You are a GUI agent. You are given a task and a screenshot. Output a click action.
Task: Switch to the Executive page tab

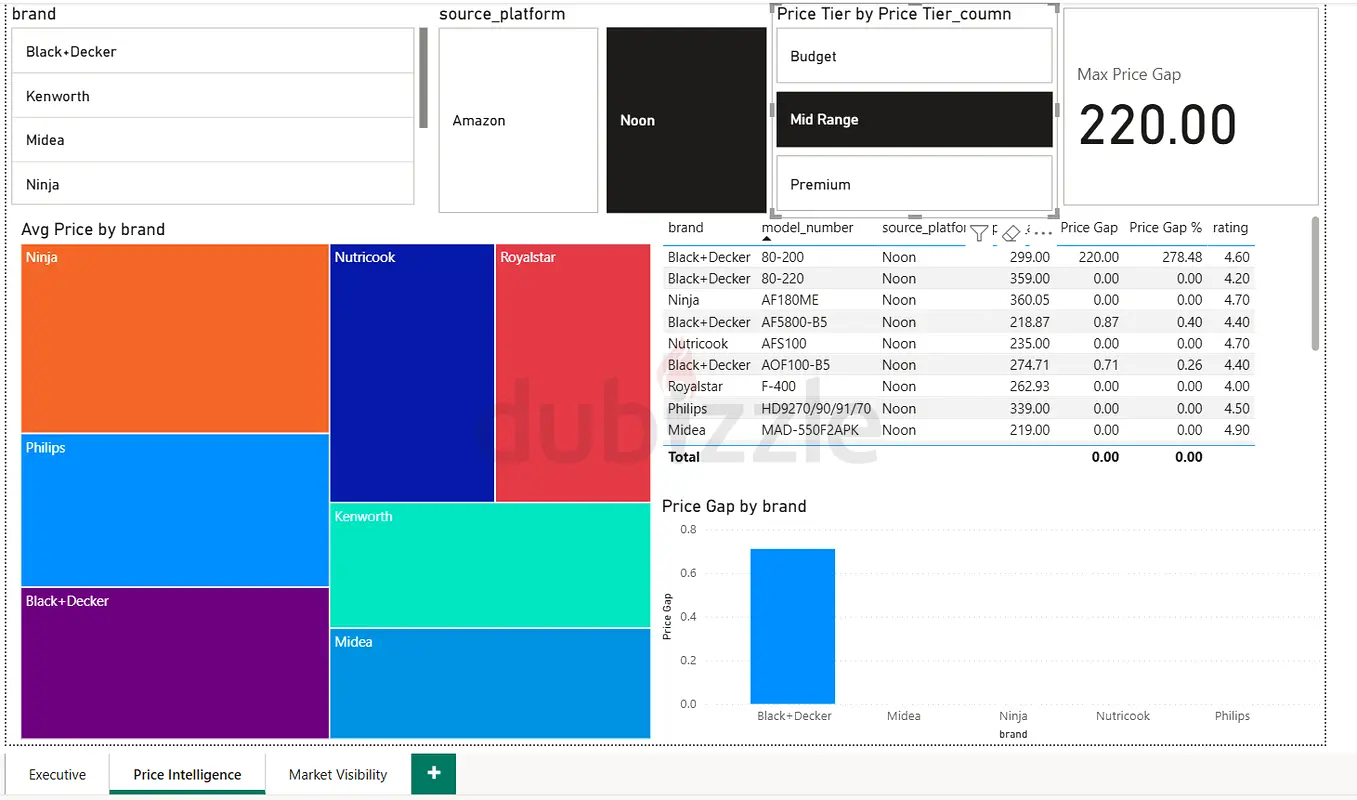coord(57,774)
